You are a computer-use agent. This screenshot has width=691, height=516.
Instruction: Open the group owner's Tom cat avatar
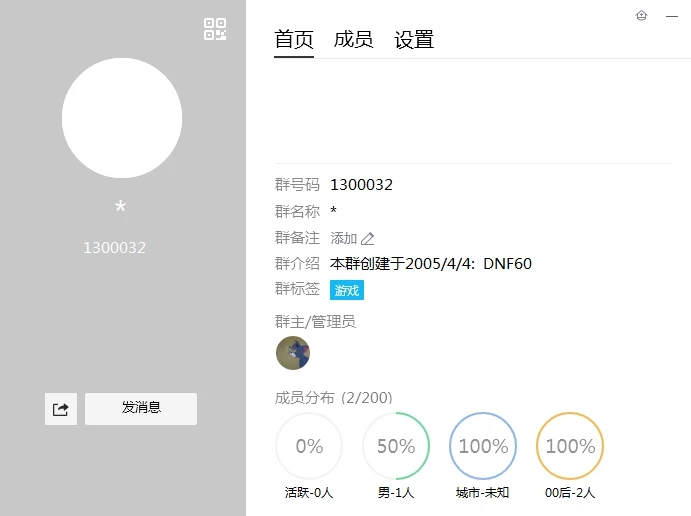coord(293,353)
